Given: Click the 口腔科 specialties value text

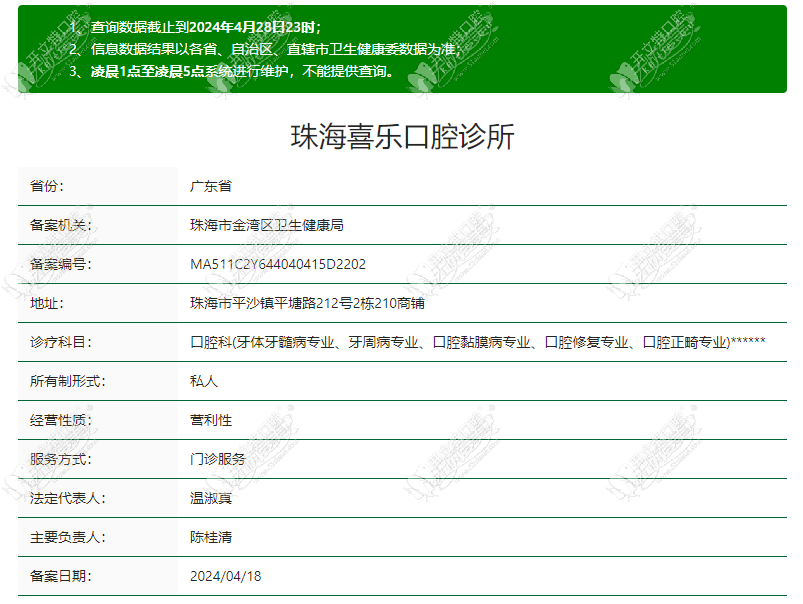Looking at the screenshot, I should tap(478, 342).
